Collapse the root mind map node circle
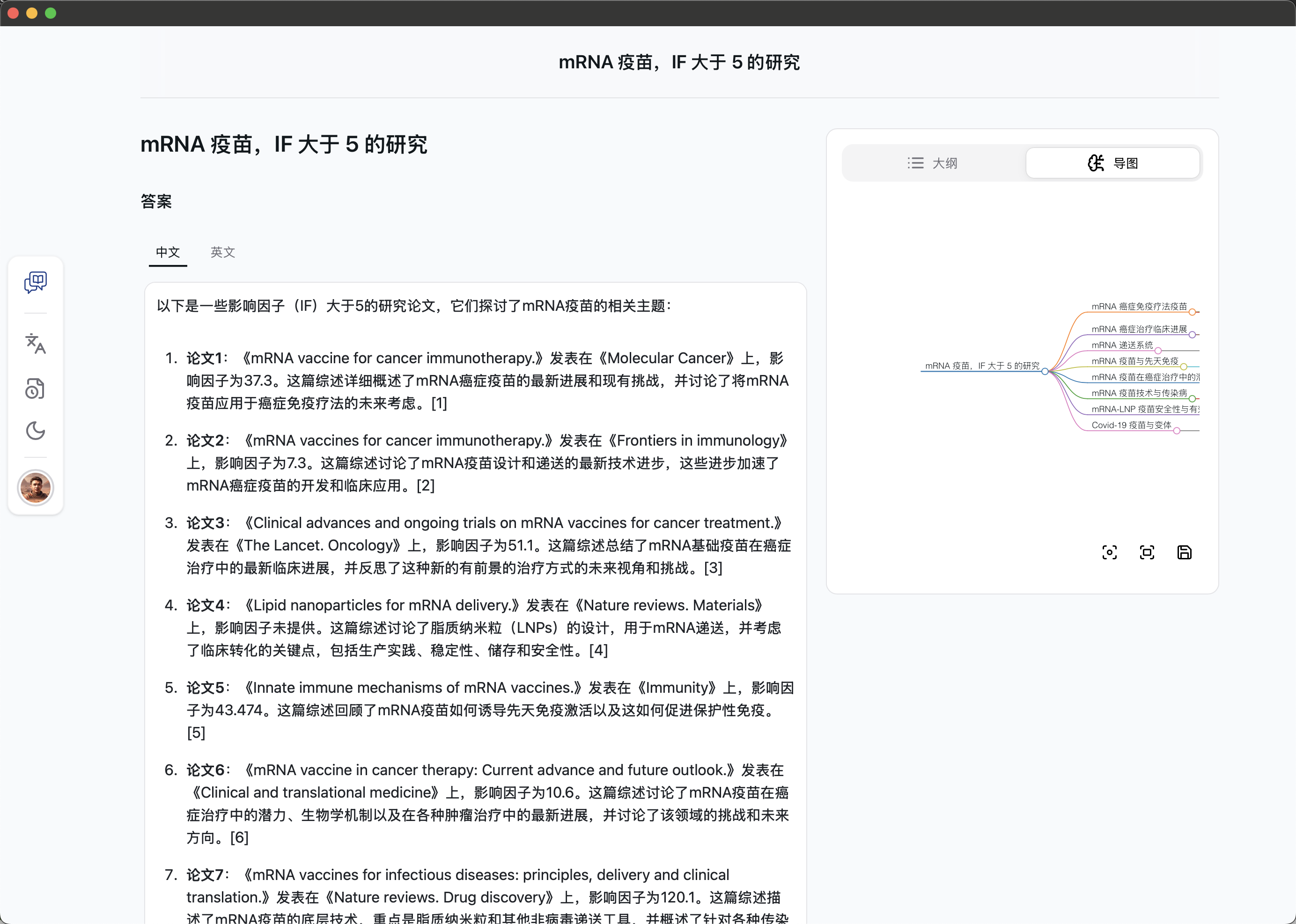 pos(1045,372)
